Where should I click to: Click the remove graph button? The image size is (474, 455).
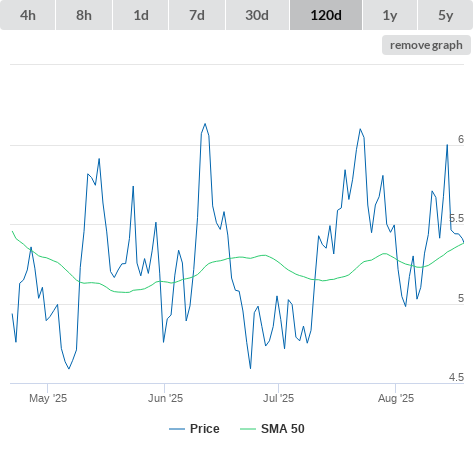tap(426, 45)
